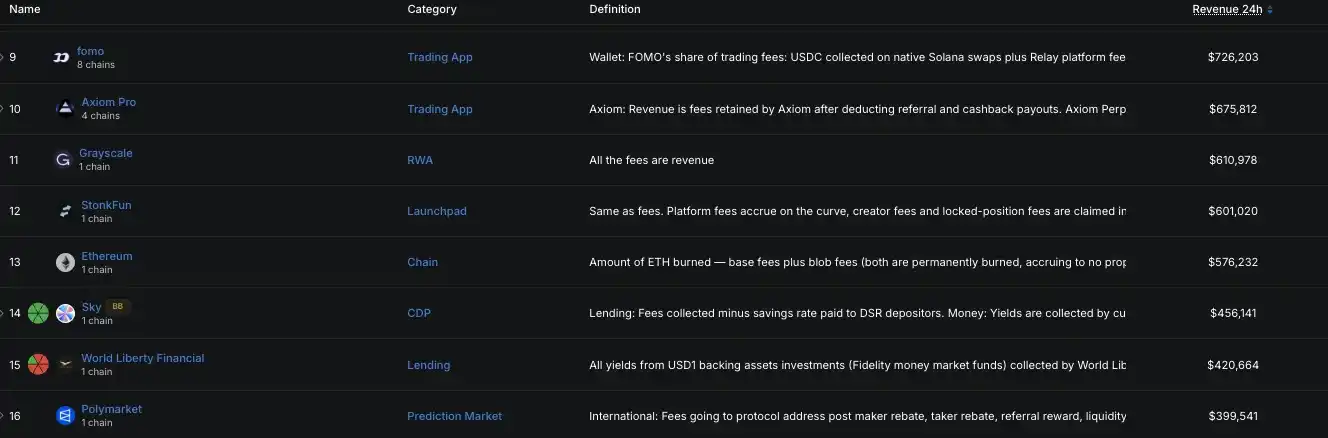Open Trading App category in Axiom Pro row
The height and width of the screenshot is (438, 1328).
point(440,109)
